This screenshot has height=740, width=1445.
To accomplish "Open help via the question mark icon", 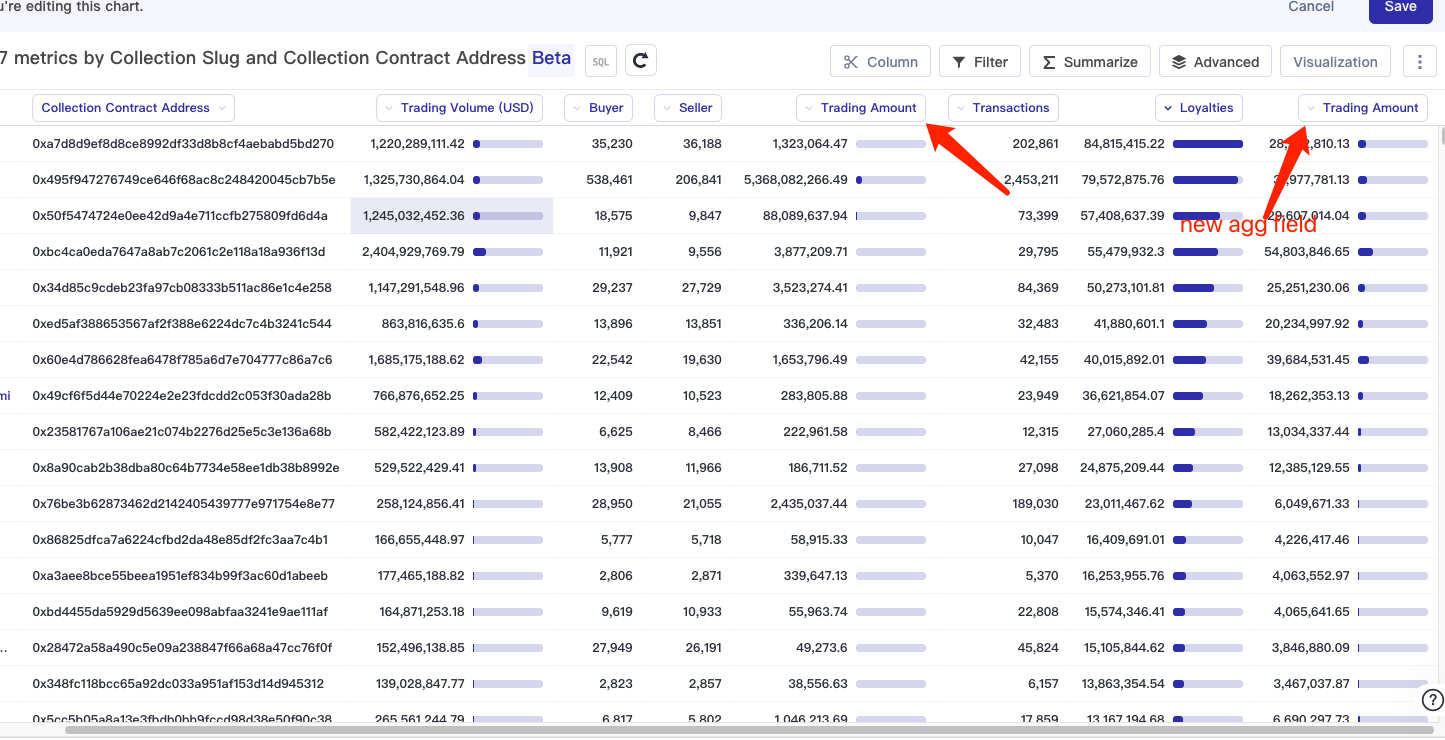I will pos(1431,700).
